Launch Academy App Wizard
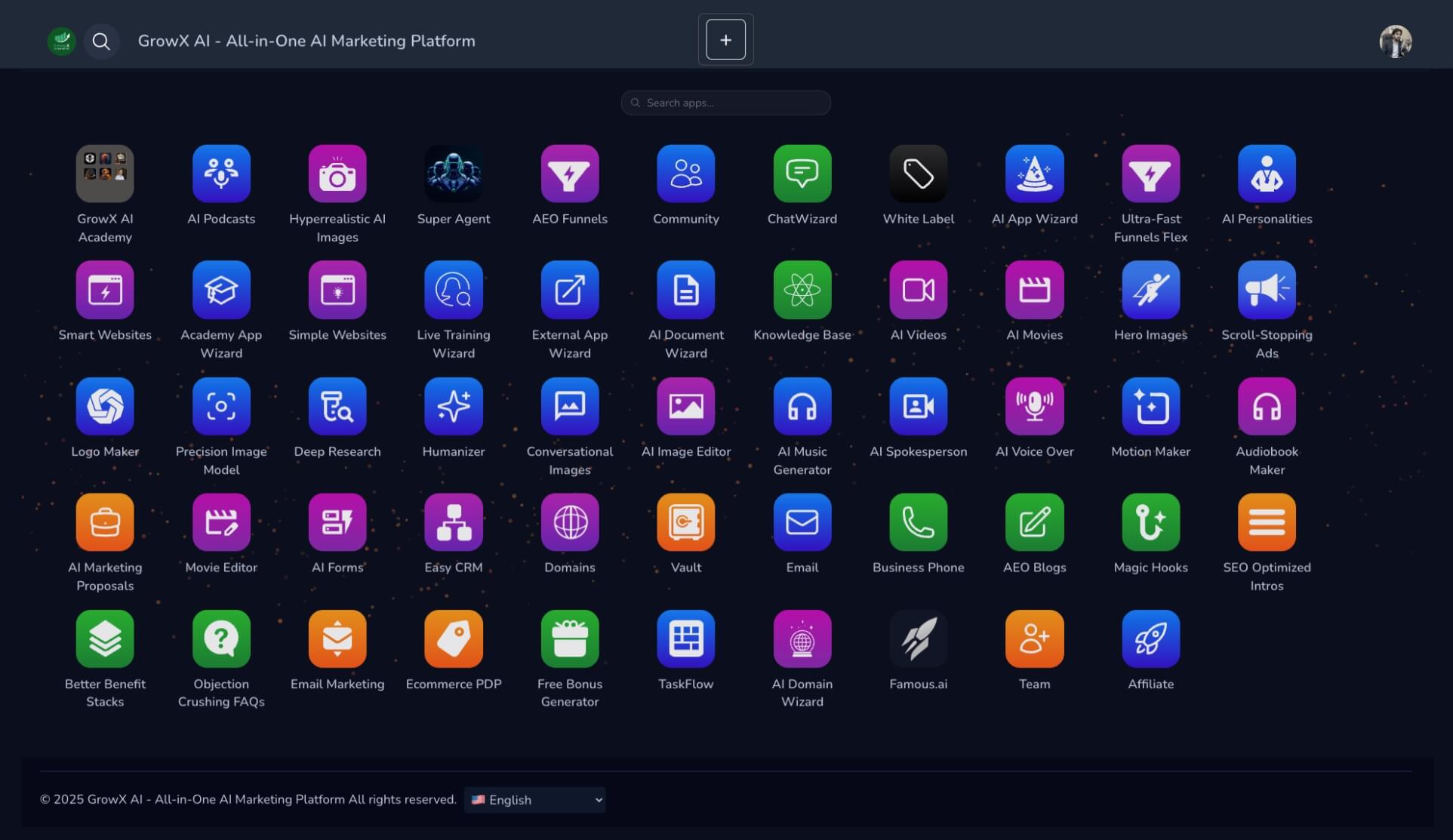This screenshot has width=1453, height=840. pos(221,290)
